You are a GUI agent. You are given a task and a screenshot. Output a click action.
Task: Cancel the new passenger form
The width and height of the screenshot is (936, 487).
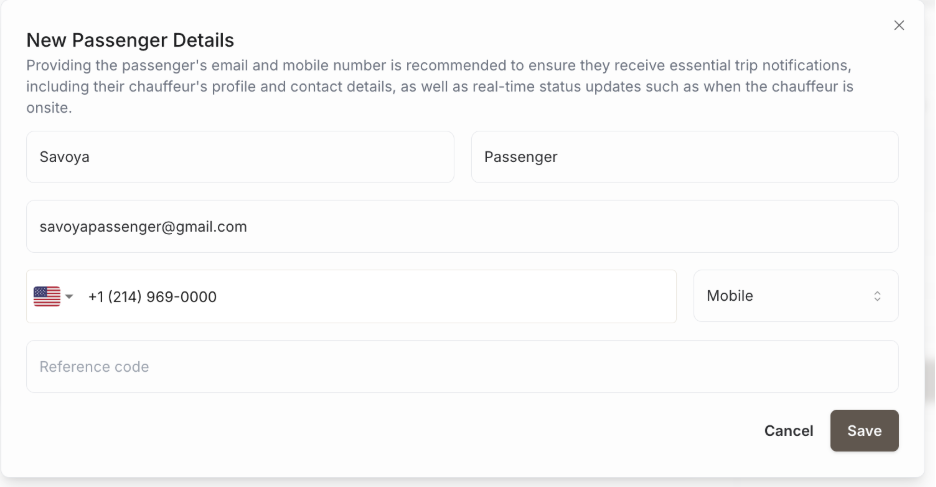pyautogui.click(x=788, y=431)
